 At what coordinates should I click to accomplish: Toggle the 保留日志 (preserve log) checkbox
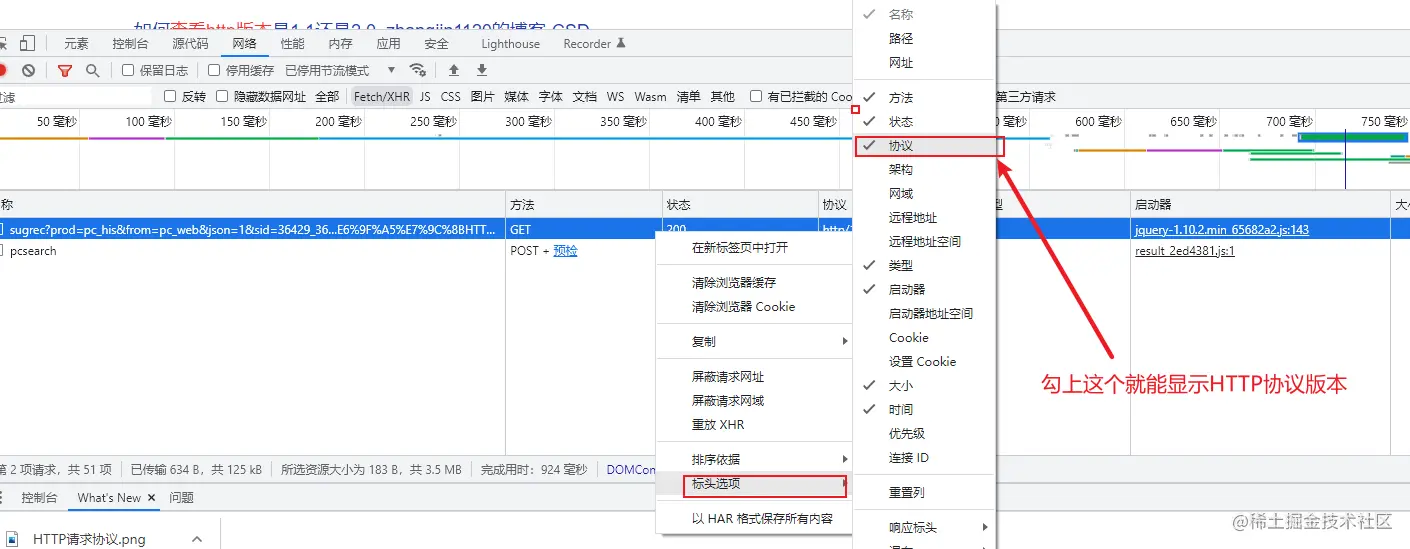tap(128, 70)
